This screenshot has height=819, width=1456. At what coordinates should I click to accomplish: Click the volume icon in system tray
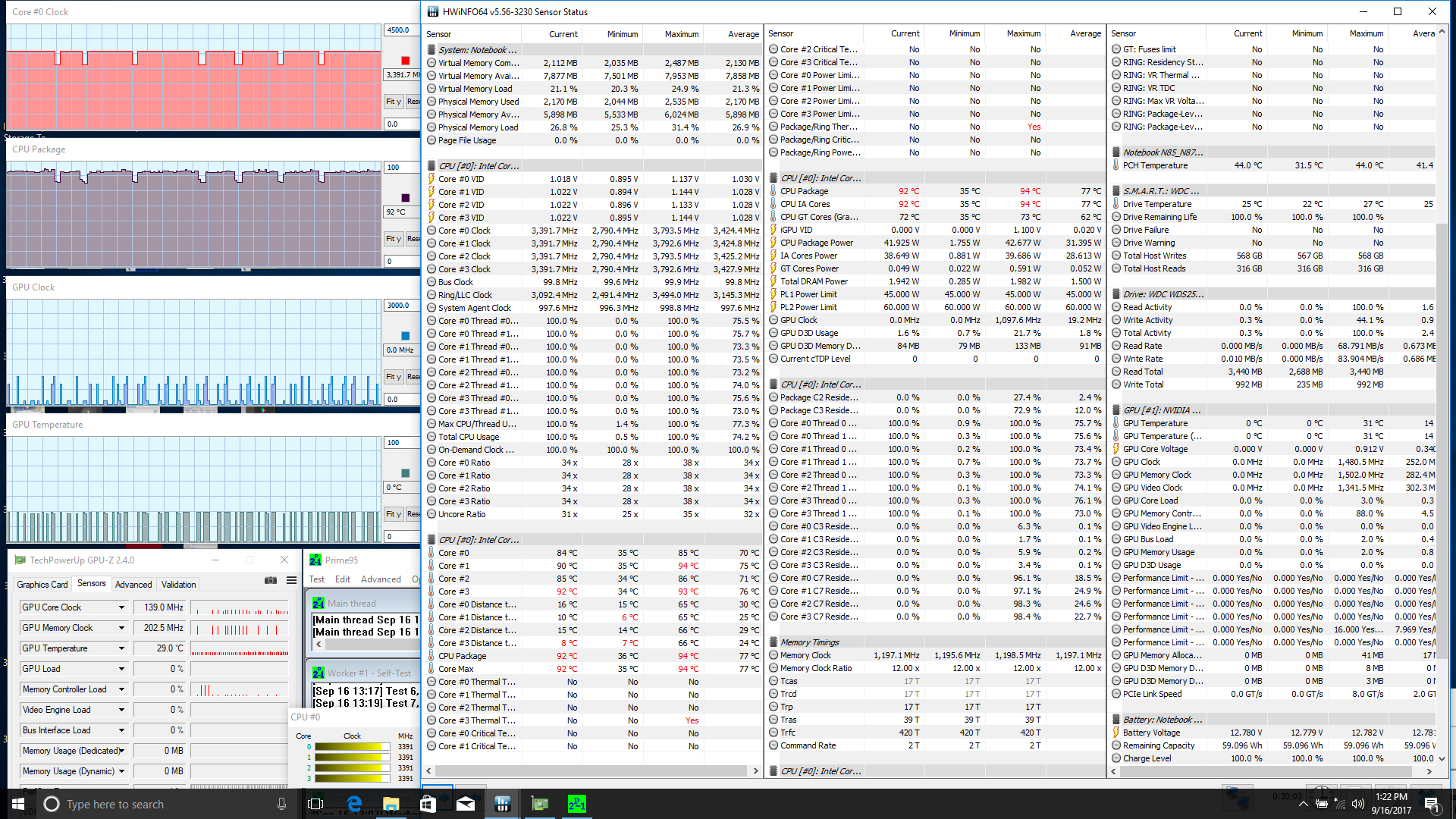click(x=1357, y=804)
